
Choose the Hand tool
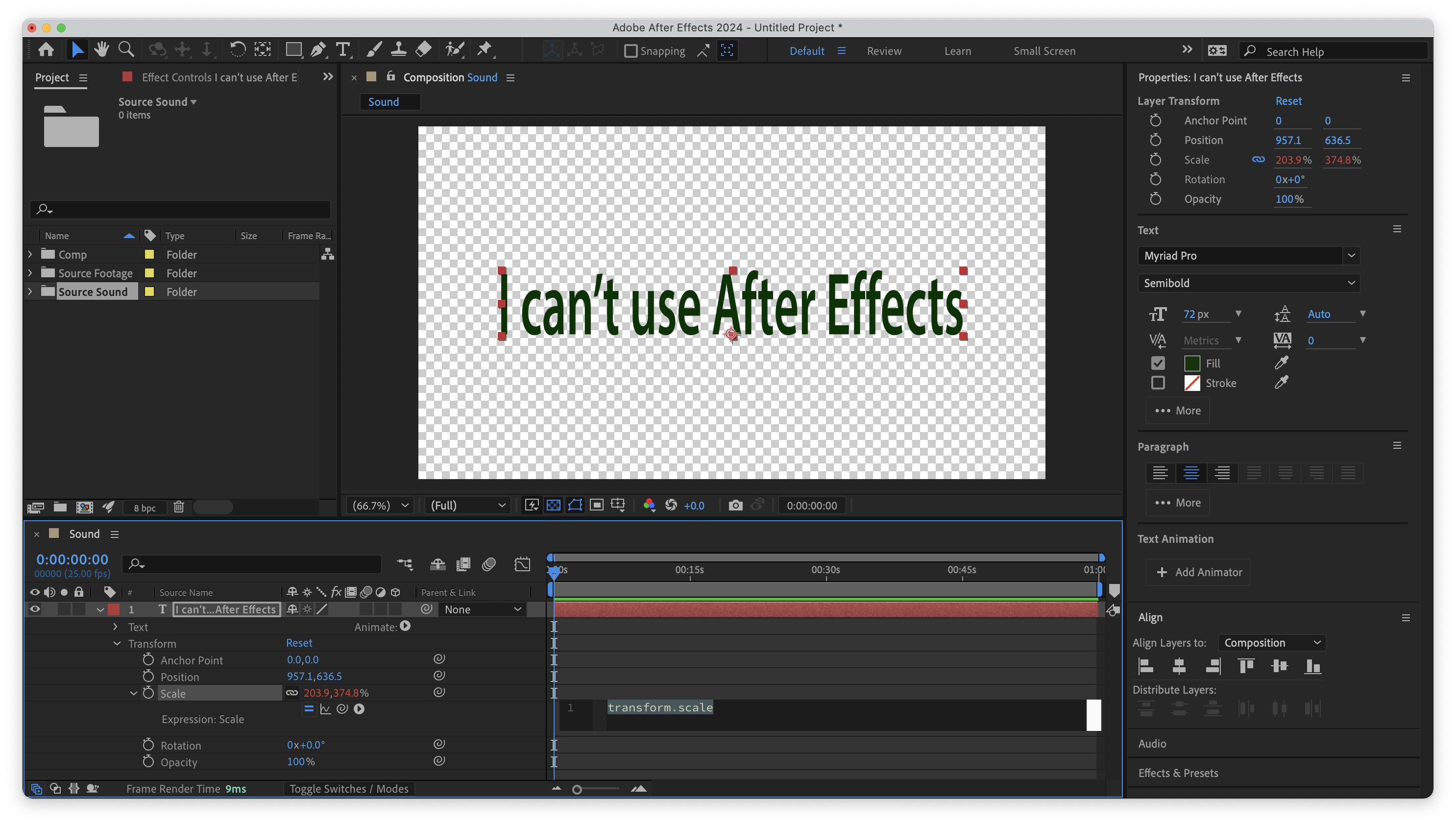pyautogui.click(x=101, y=50)
